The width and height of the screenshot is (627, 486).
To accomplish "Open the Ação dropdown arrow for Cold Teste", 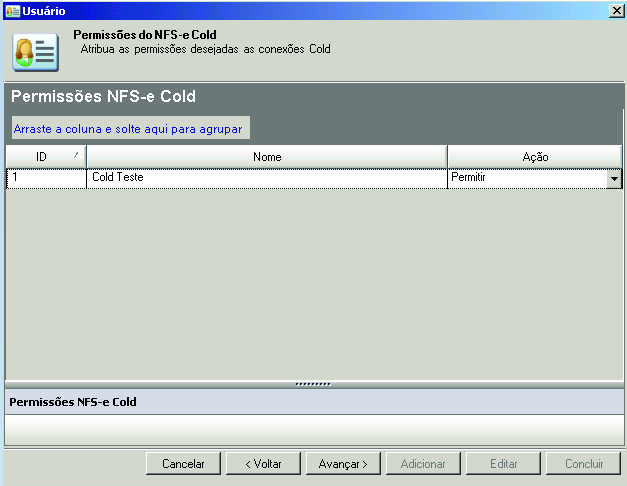I will point(614,179).
